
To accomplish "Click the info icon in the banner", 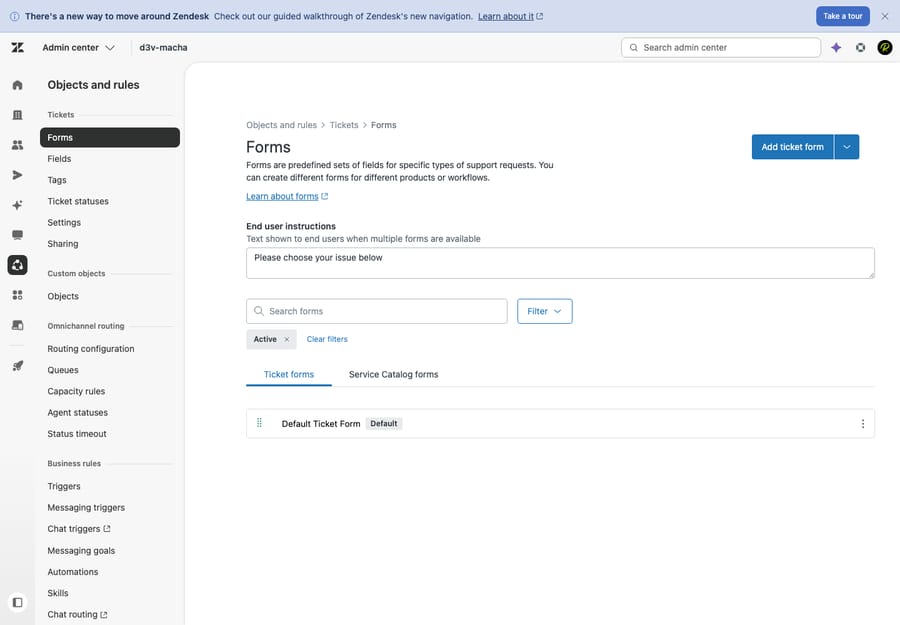I will (14, 17).
